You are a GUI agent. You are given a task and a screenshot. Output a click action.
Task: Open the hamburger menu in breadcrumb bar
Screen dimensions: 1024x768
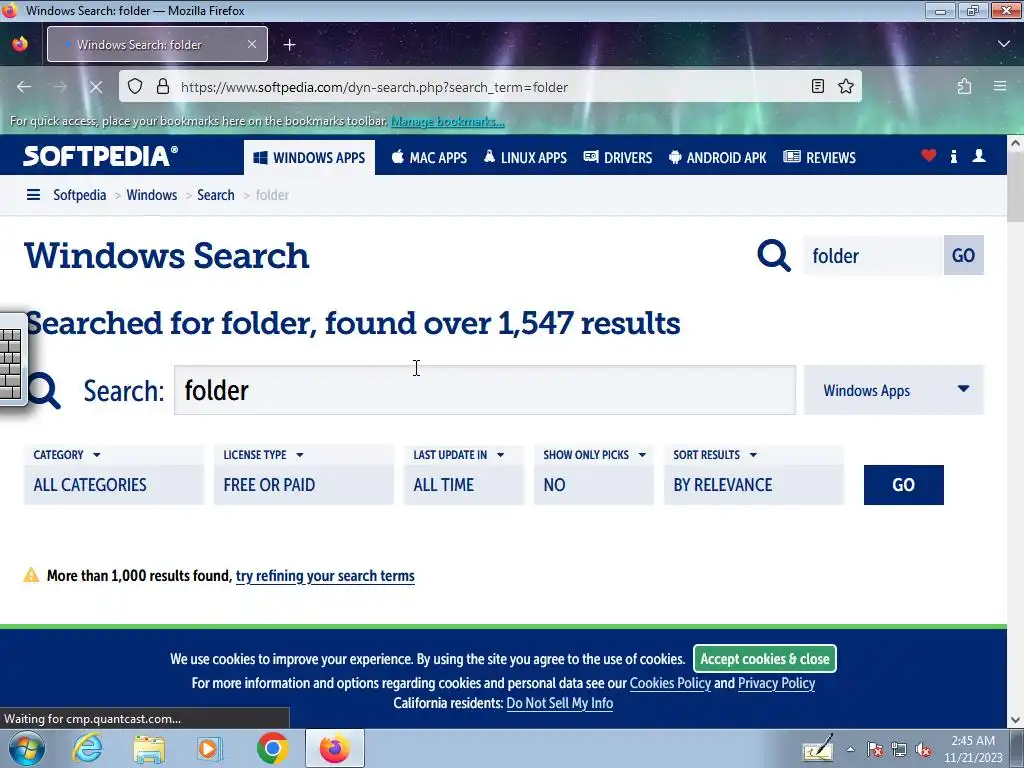[33, 195]
